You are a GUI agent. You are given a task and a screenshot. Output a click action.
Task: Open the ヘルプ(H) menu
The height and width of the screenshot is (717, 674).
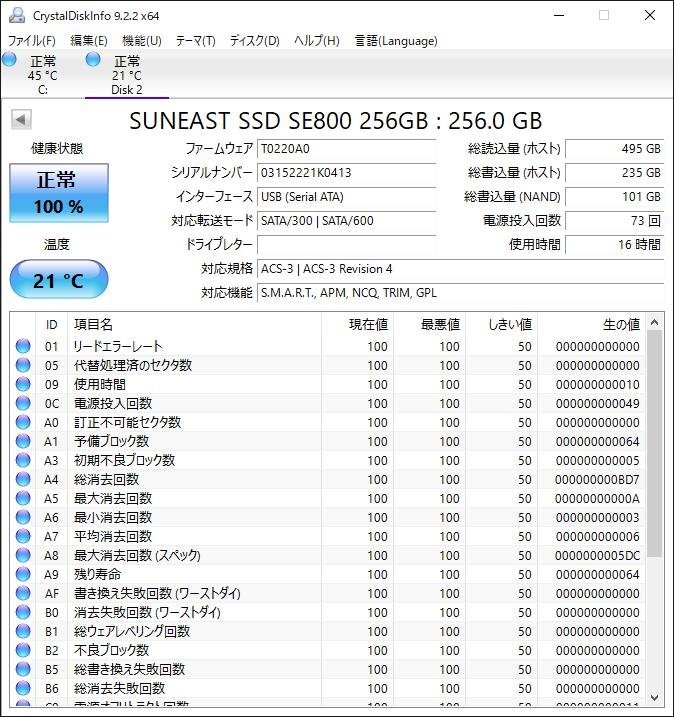point(316,41)
